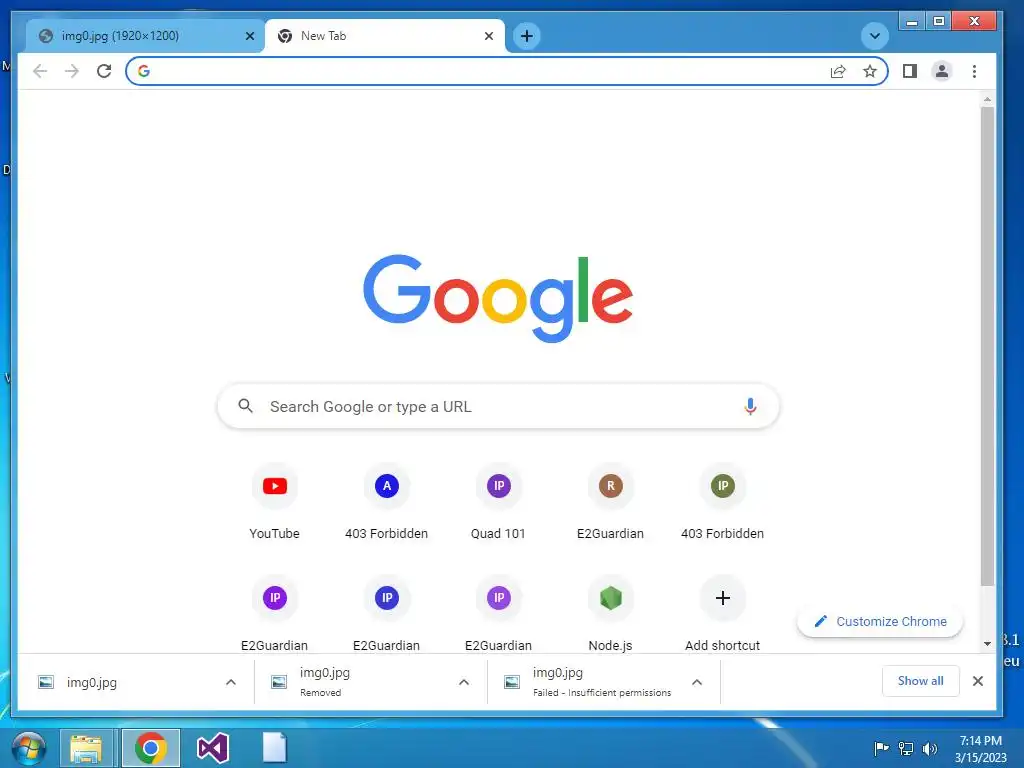The height and width of the screenshot is (768, 1024).
Task: Open the Quad 101 shortcut
Action: tap(498, 502)
